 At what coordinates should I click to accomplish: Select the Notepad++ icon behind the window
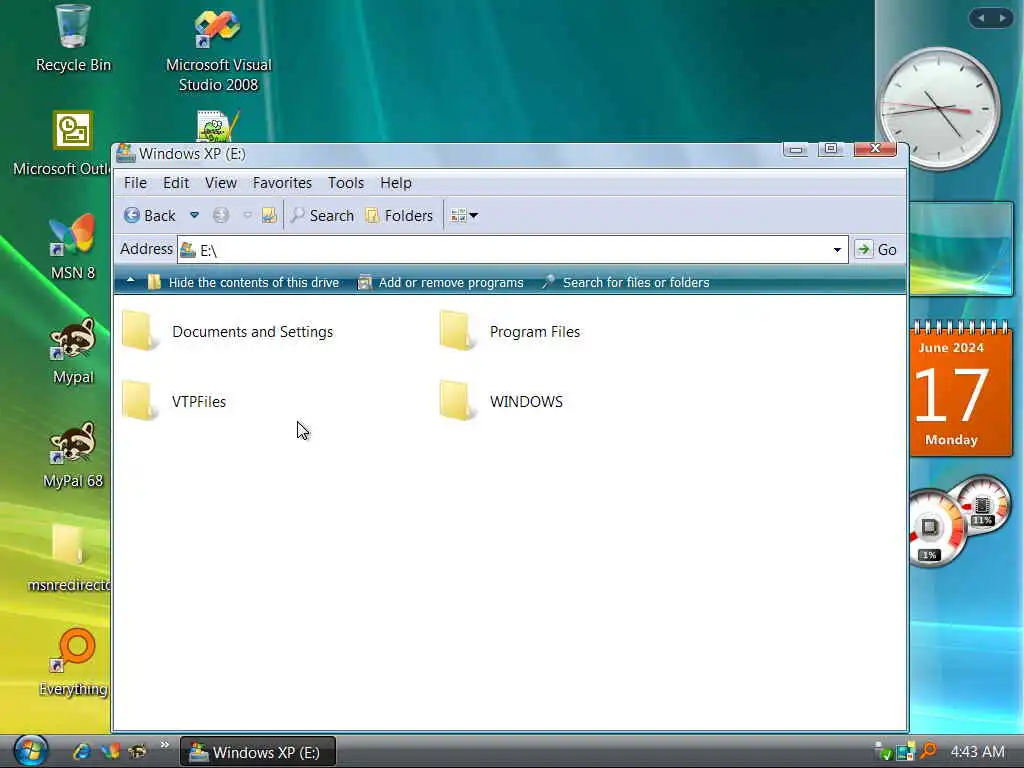pyautogui.click(x=216, y=125)
